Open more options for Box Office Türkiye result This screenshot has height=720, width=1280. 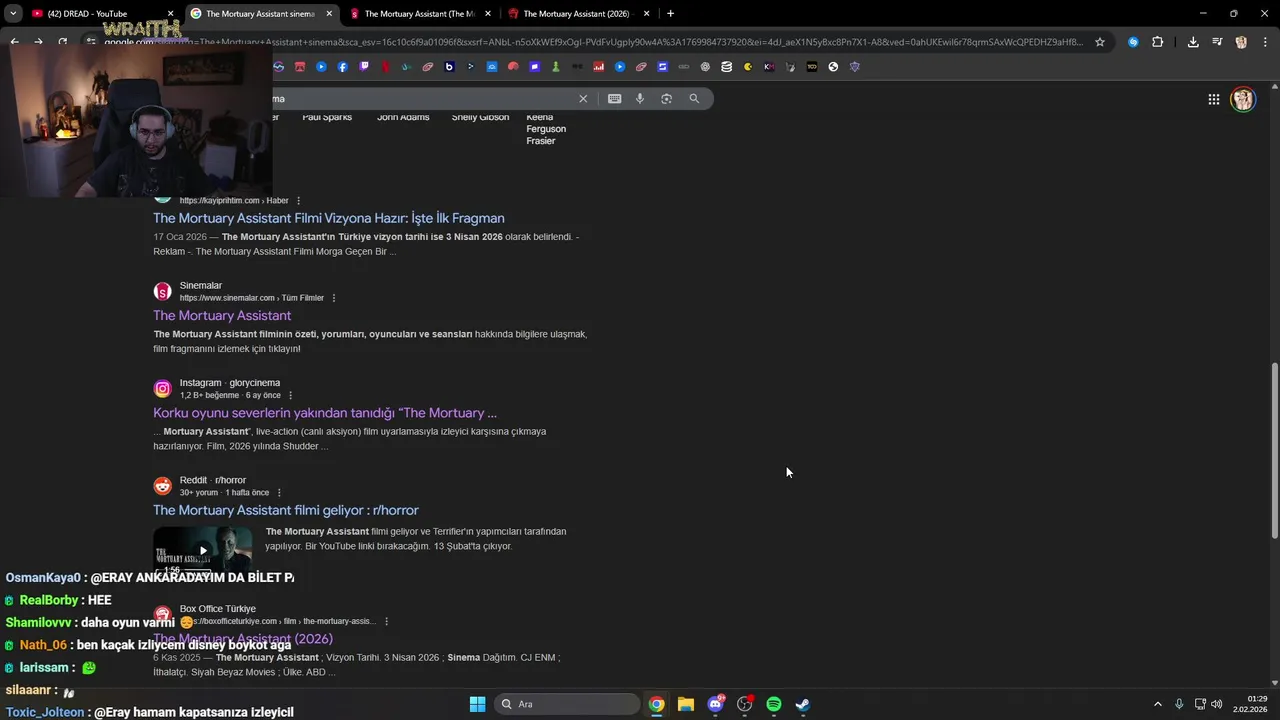[x=386, y=621]
